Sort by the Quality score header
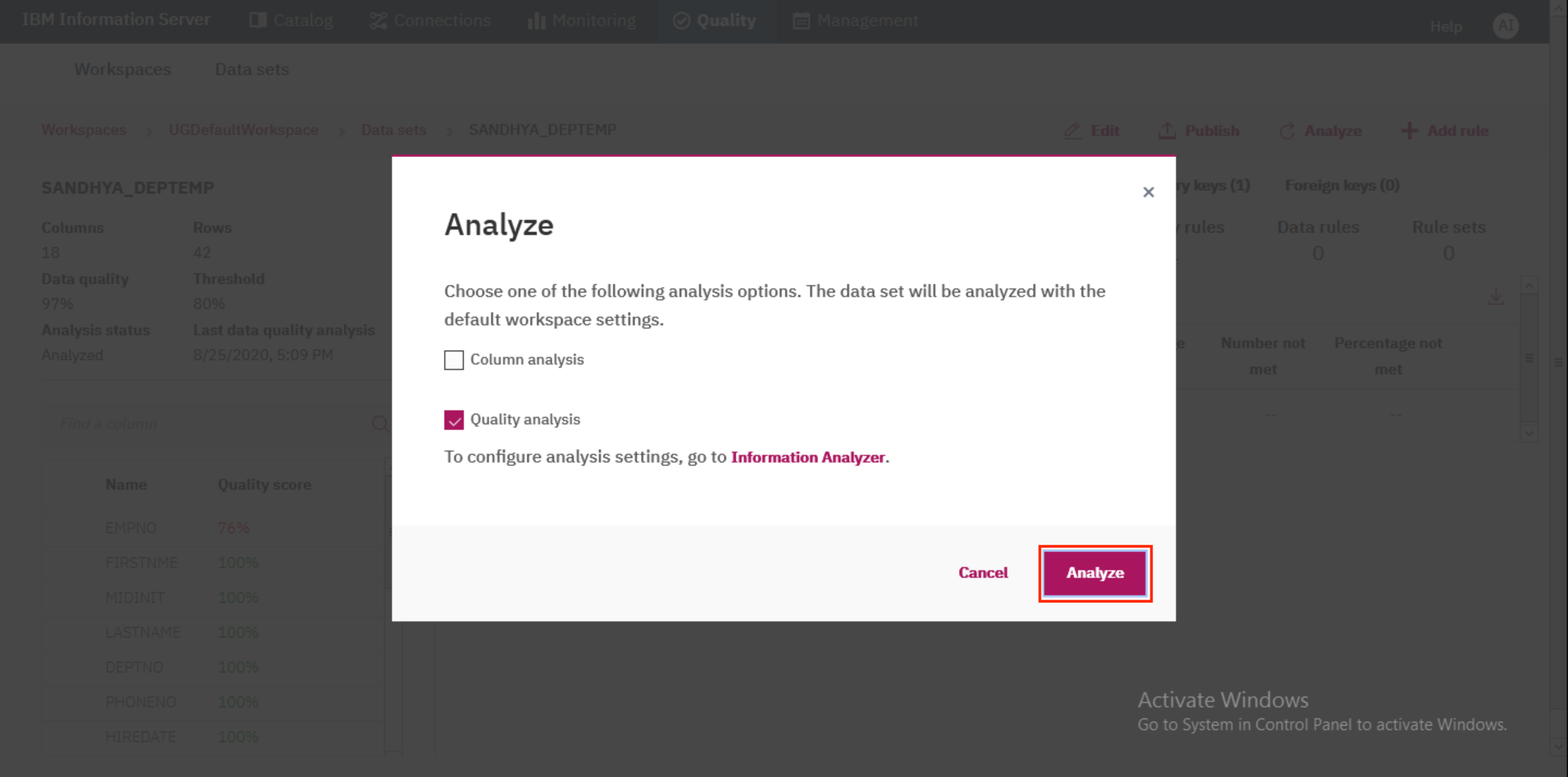Viewport: 1568px width, 777px height. point(264,484)
